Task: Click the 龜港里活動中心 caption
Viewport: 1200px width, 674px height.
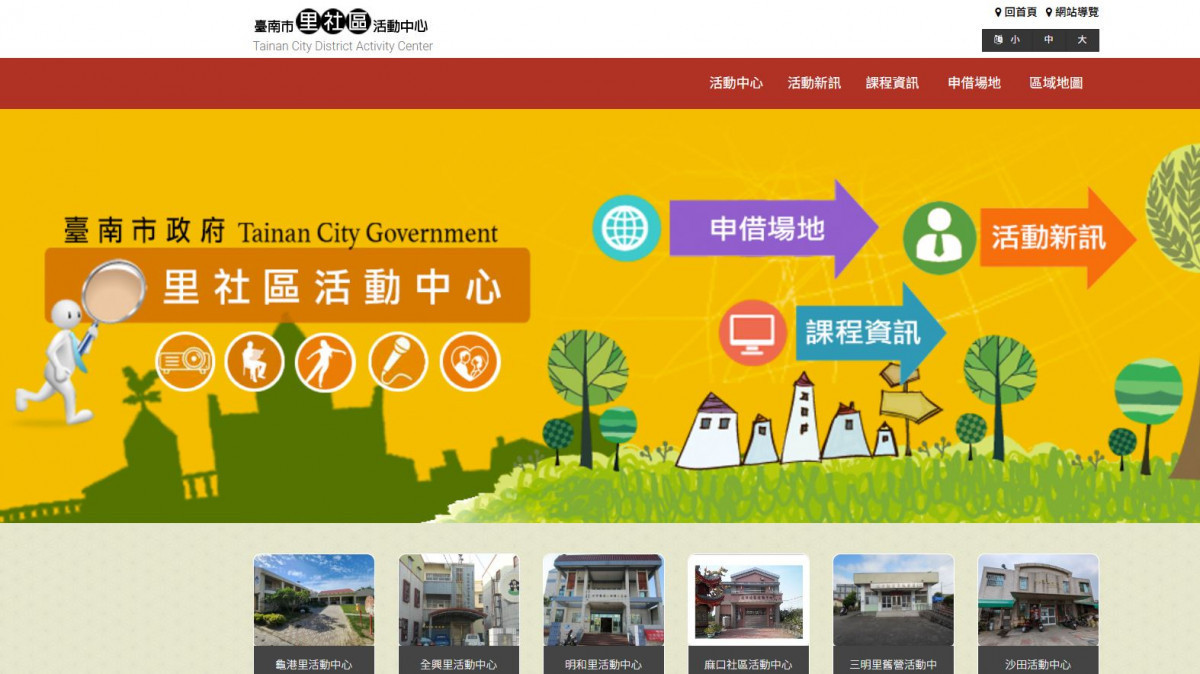Action: 314,664
